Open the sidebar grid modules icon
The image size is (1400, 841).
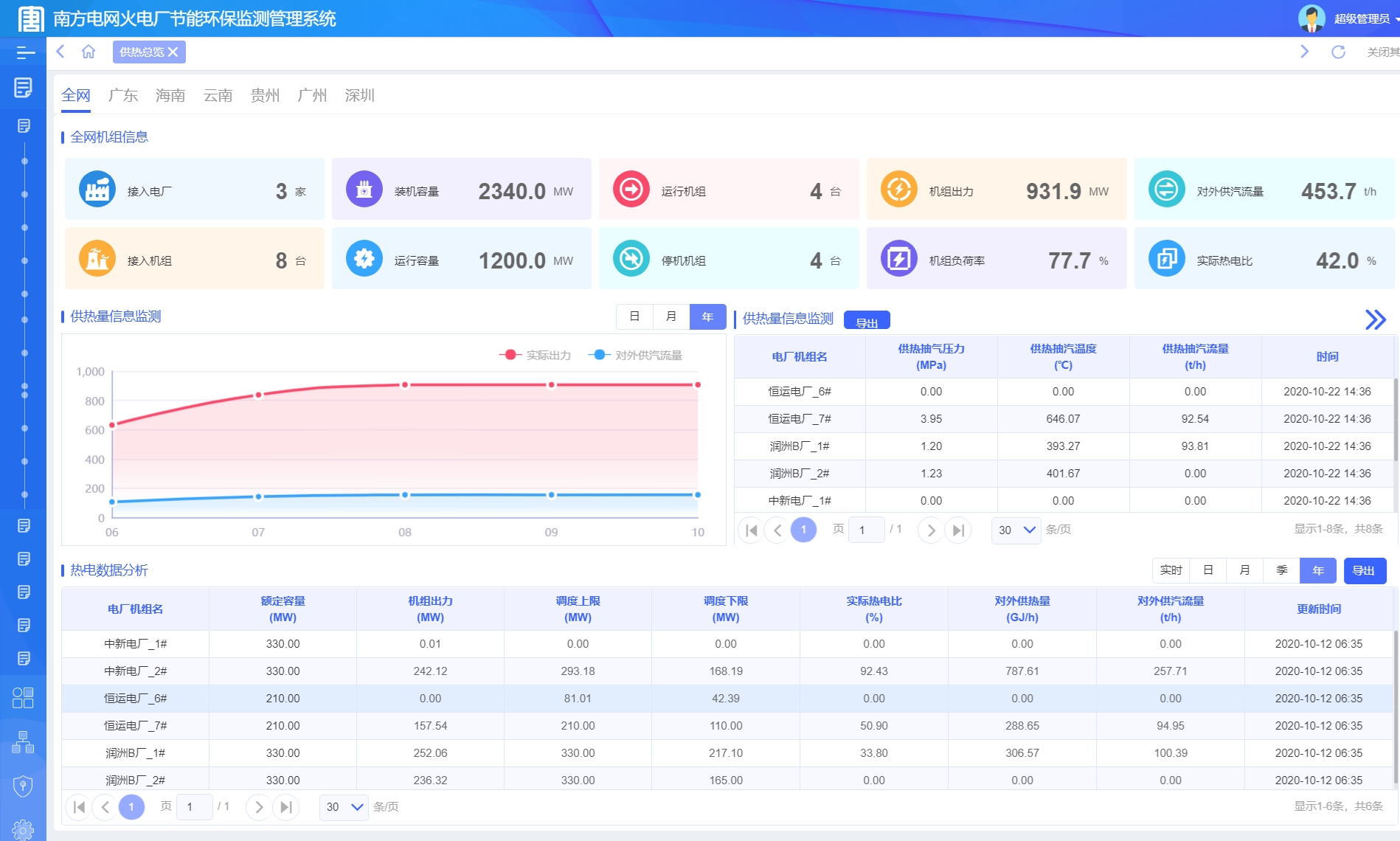tap(23, 698)
